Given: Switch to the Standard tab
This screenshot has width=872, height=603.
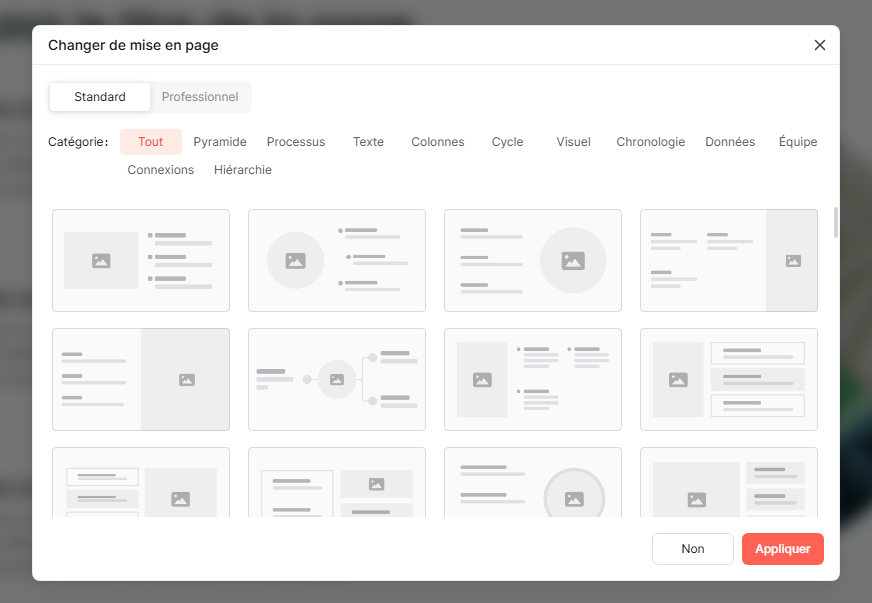Looking at the screenshot, I should coord(100,97).
